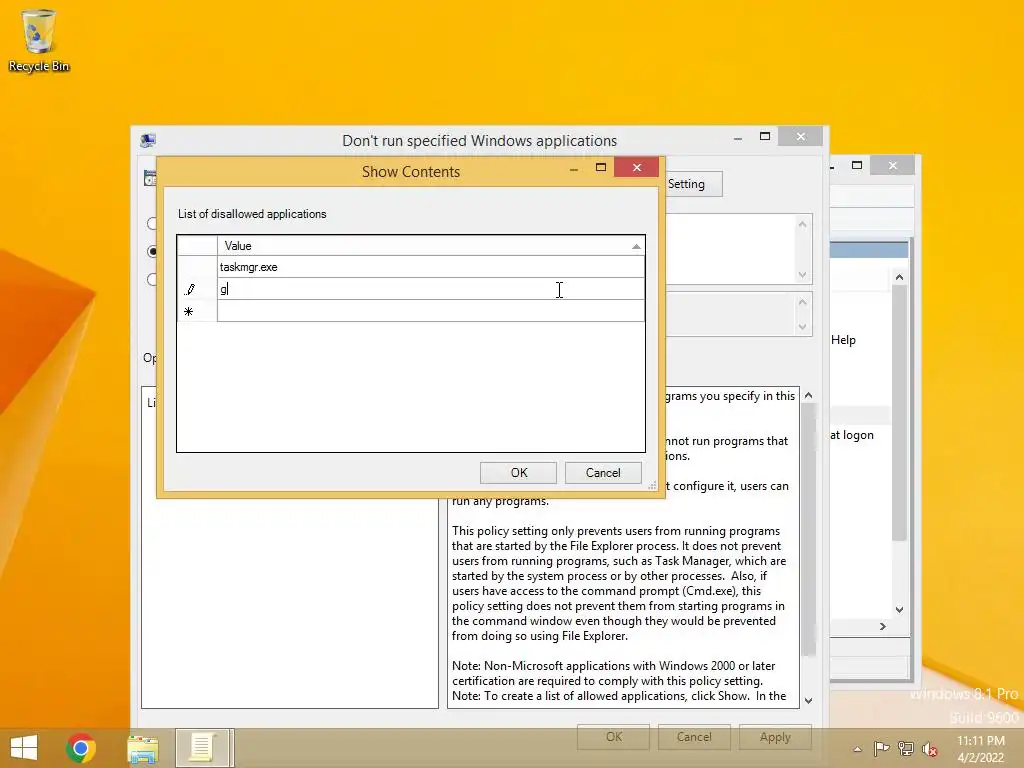Open the Windows Start button
This screenshot has width=1024, height=768.
click(x=24, y=748)
